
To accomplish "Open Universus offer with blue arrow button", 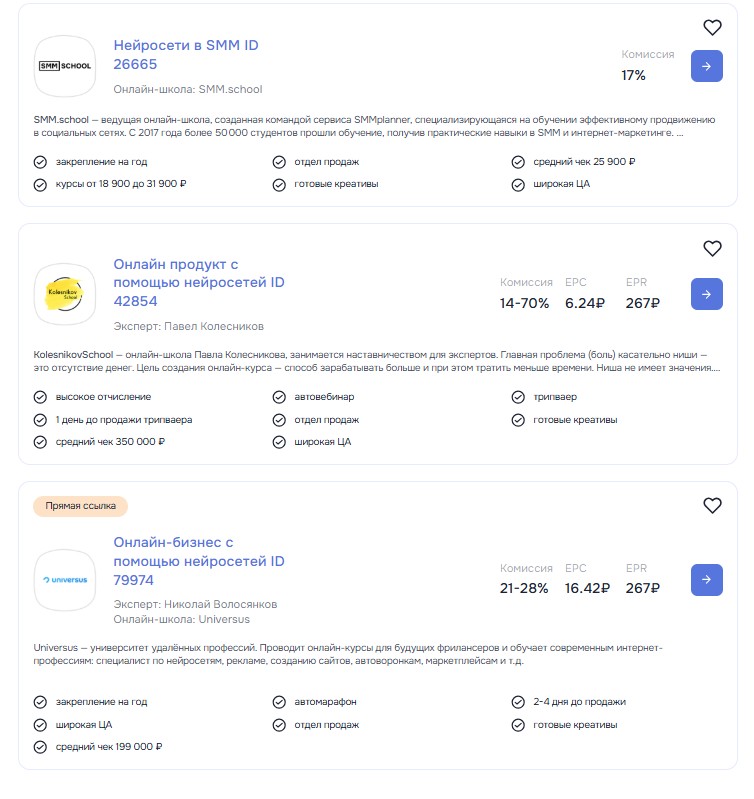I will [706, 579].
